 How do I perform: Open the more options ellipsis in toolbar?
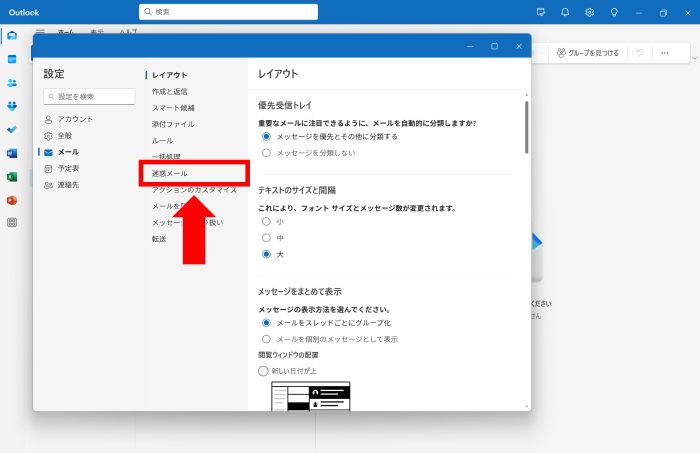click(x=664, y=53)
